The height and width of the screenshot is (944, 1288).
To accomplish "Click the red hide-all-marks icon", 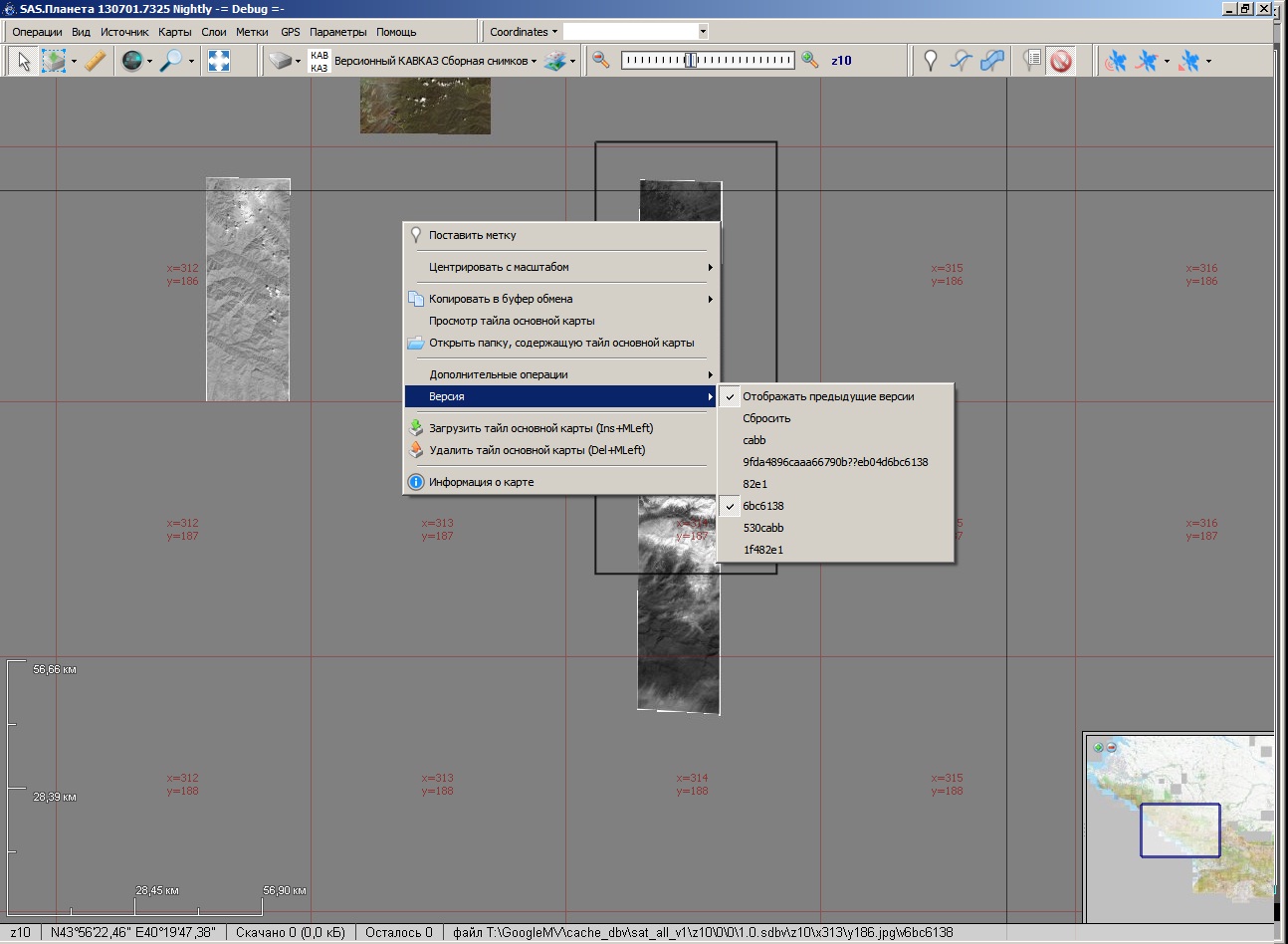I will 1061,61.
